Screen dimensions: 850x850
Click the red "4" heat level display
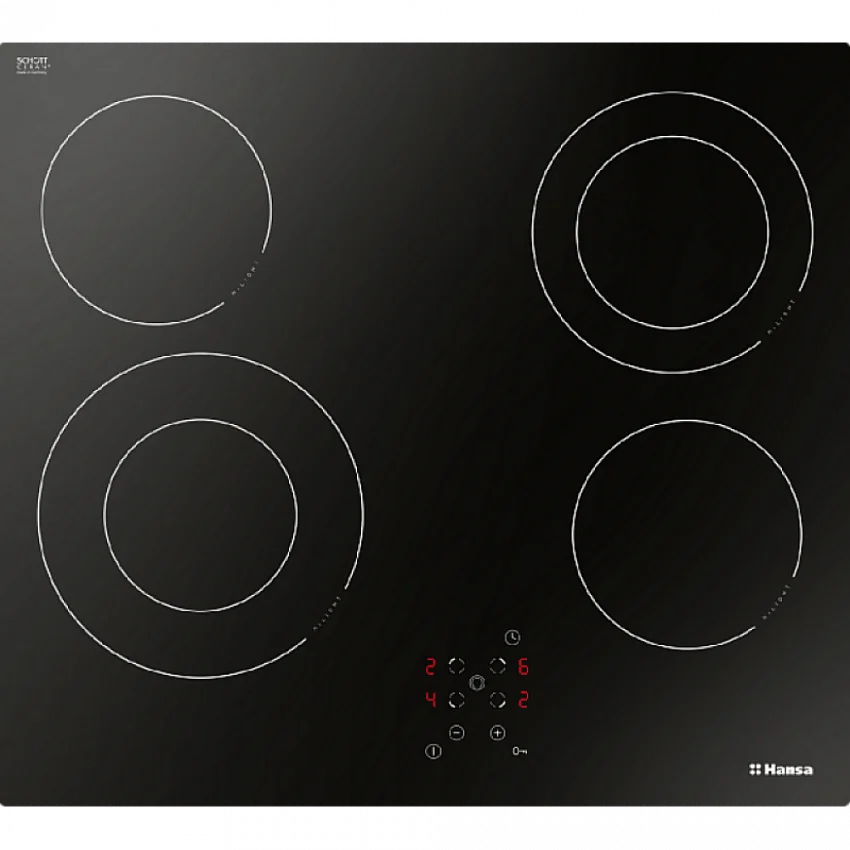tap(431, 700)
